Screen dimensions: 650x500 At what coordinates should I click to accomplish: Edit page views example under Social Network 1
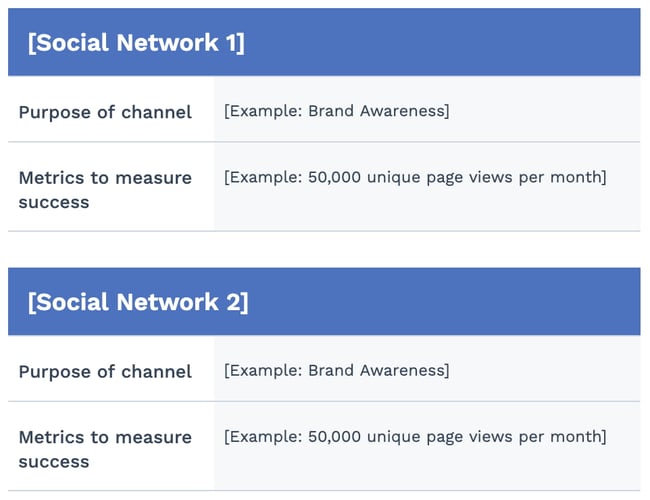pyautogui.click(x=415, y=177)
